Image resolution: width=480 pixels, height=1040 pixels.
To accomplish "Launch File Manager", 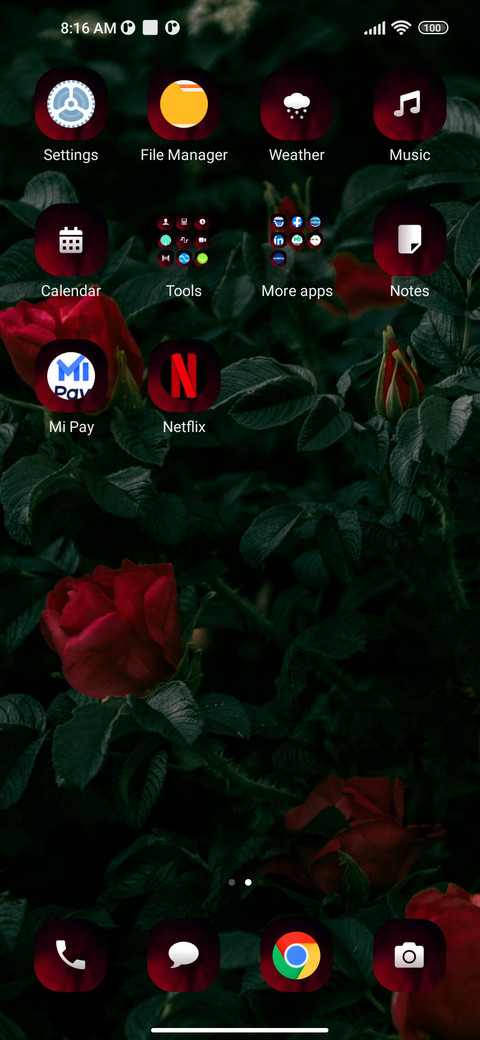I will coord(184,104).
